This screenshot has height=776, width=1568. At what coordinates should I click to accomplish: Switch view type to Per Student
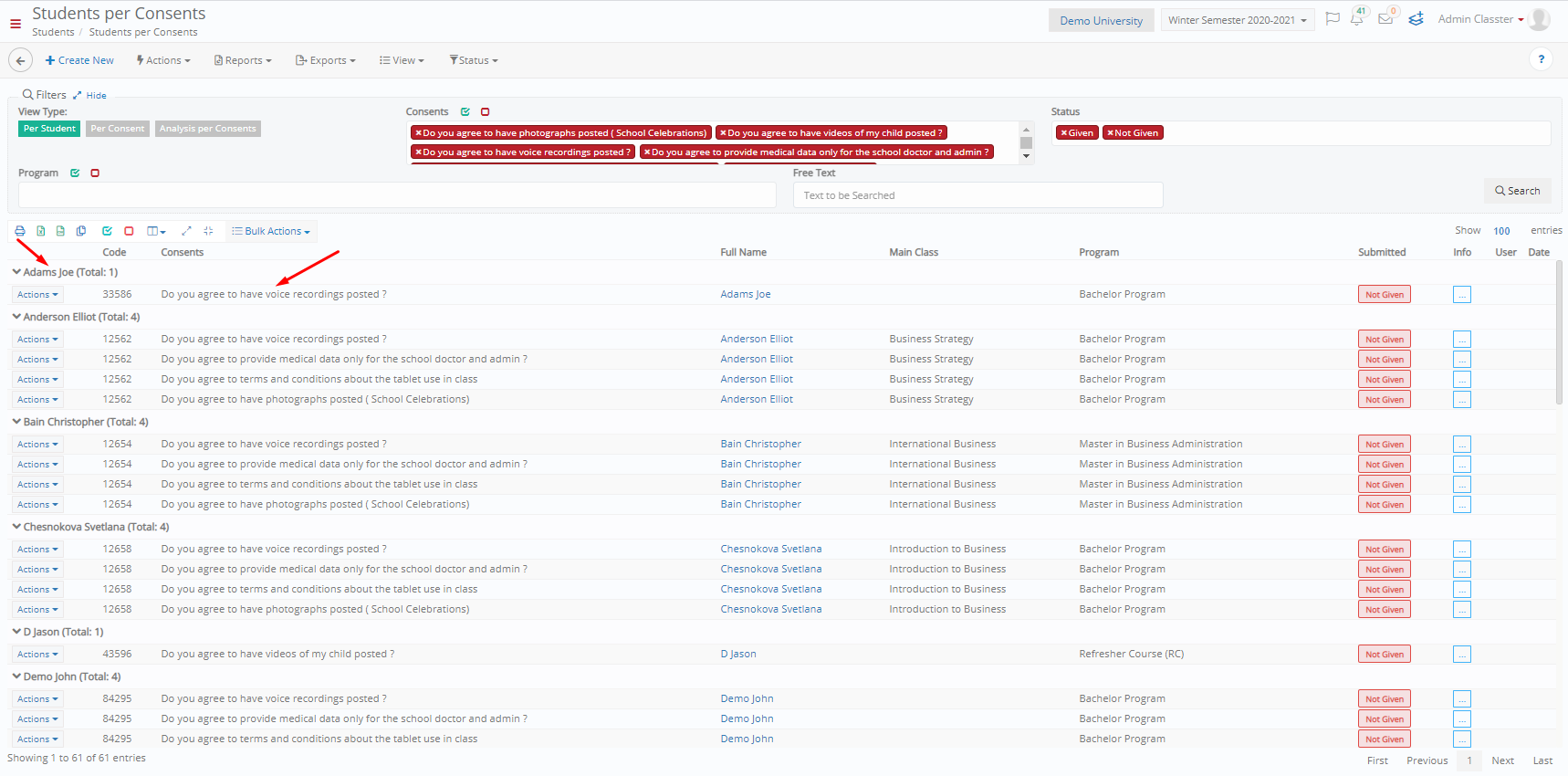pyautogui.click(x=49, y=129)
